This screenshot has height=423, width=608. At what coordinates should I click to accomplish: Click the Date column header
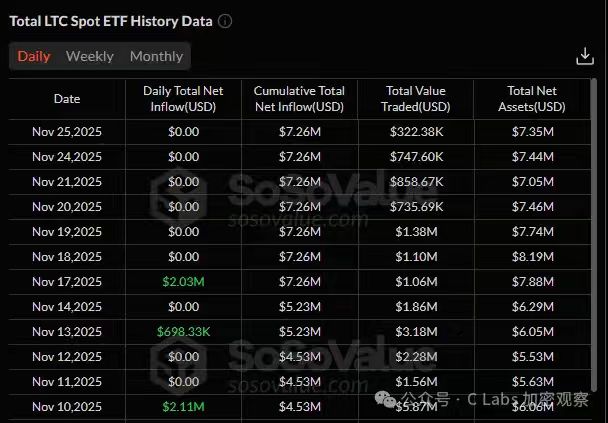click(67, 99)
